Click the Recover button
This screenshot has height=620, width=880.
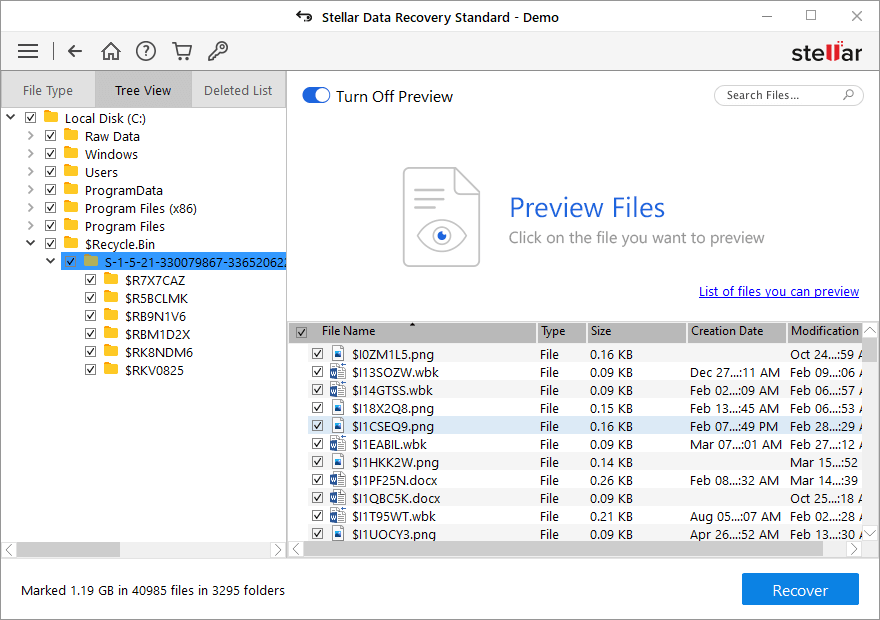799,590
